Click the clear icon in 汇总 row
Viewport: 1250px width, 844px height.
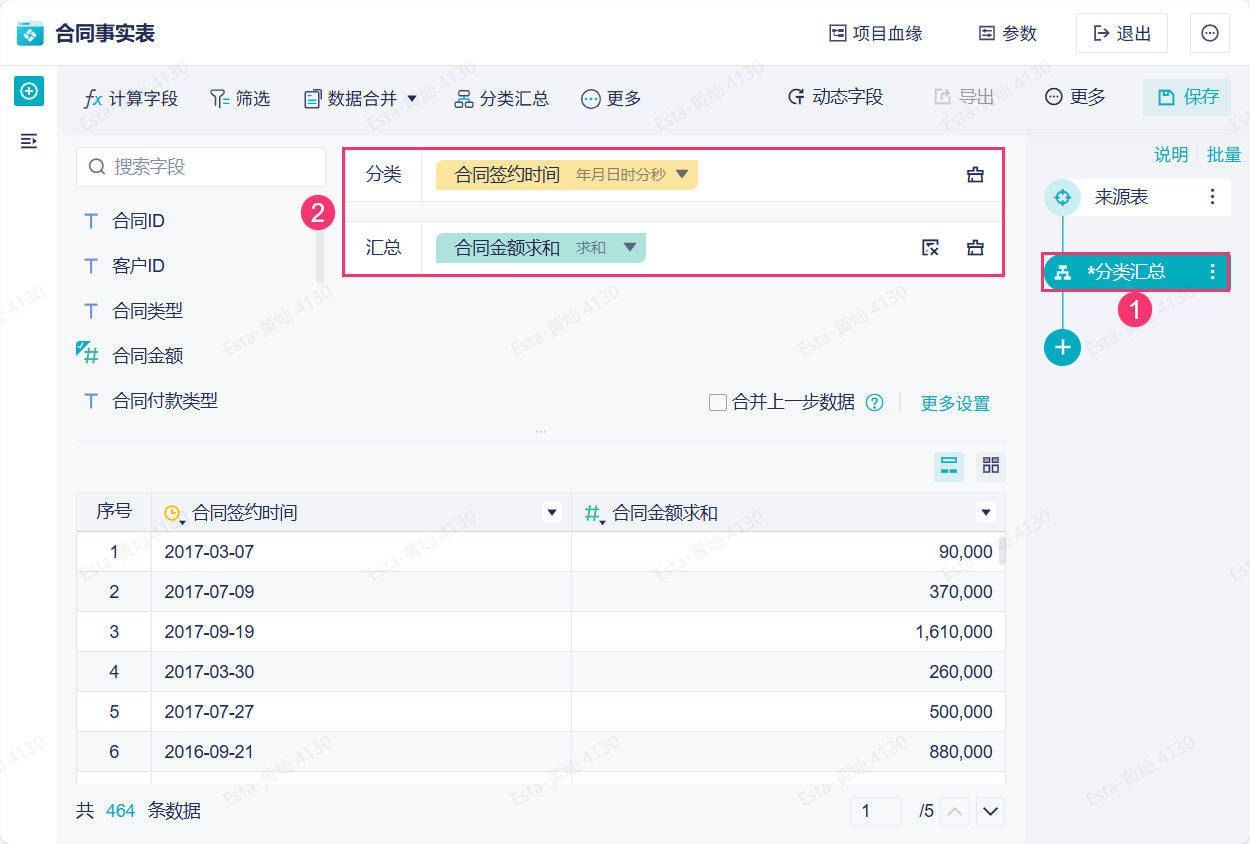point(930,247)
